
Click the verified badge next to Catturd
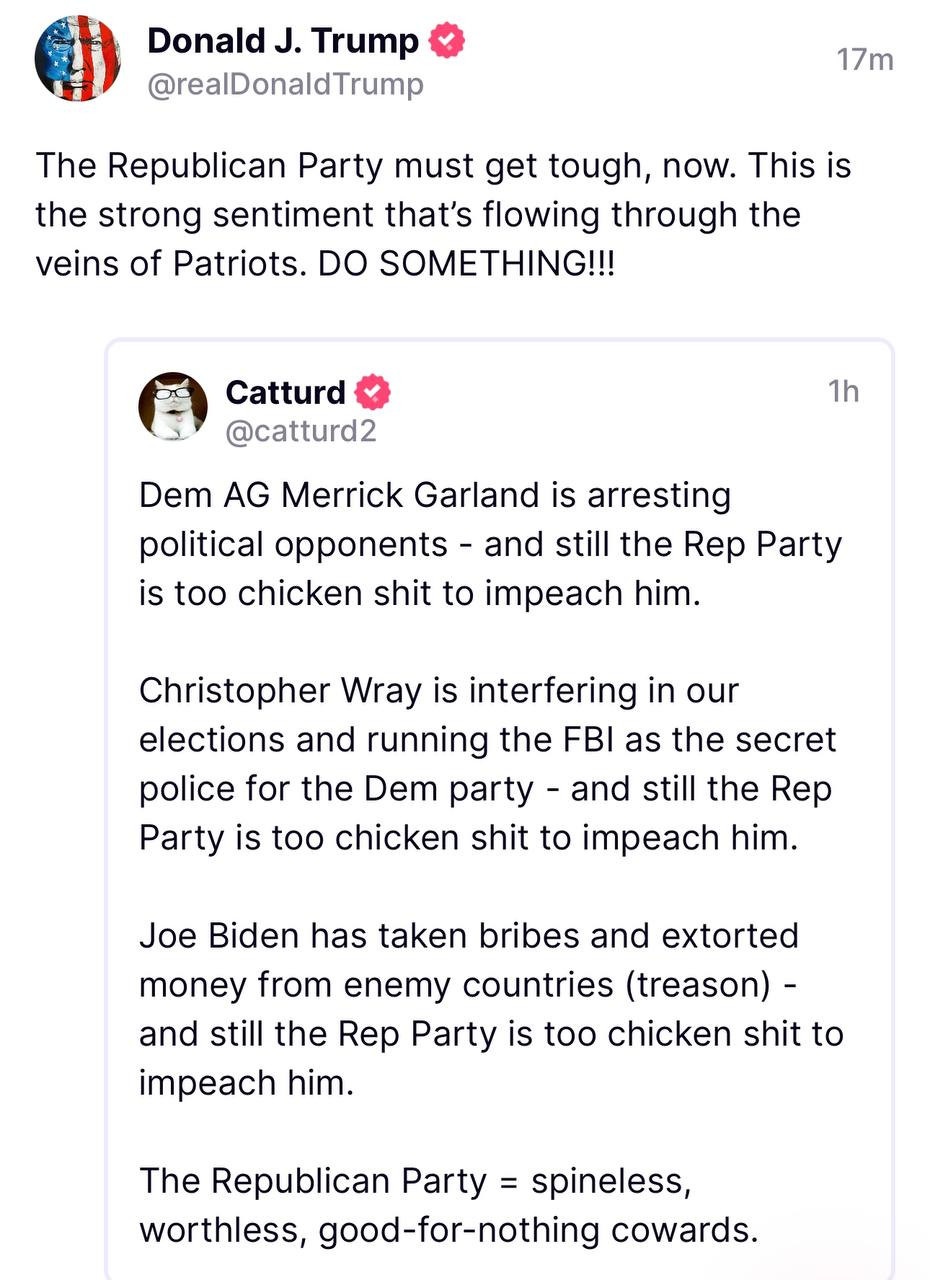coord(372,392)
